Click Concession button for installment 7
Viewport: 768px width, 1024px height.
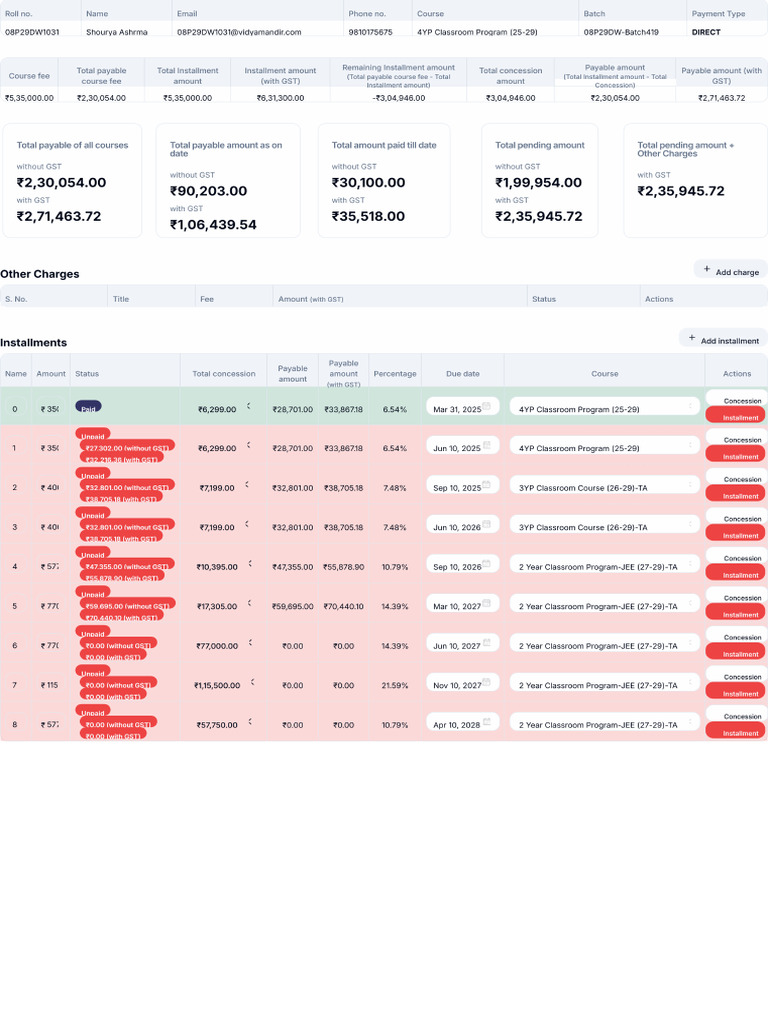[x=737, y=675]
